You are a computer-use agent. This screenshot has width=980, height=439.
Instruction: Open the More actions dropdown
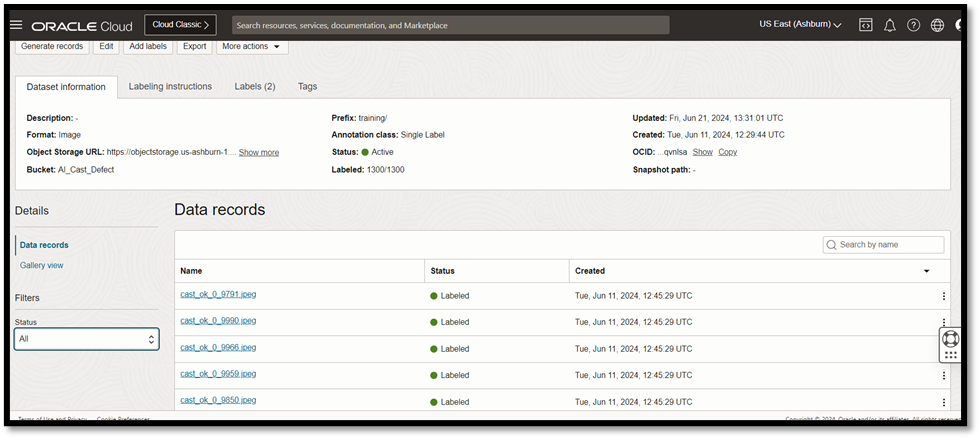pyautogui.click(x=251, y=46)
